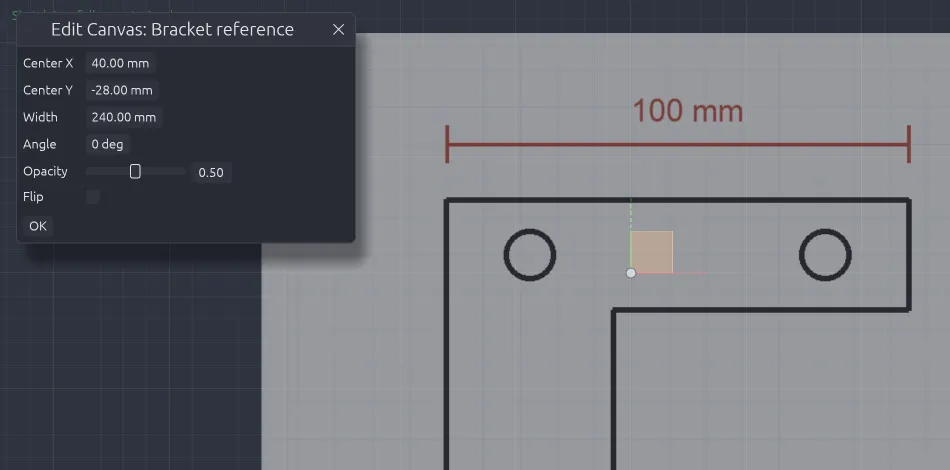The width and height of the screenshot is (950, 470).
Task: Click the "Opacity" label
Action: point(45,171)
